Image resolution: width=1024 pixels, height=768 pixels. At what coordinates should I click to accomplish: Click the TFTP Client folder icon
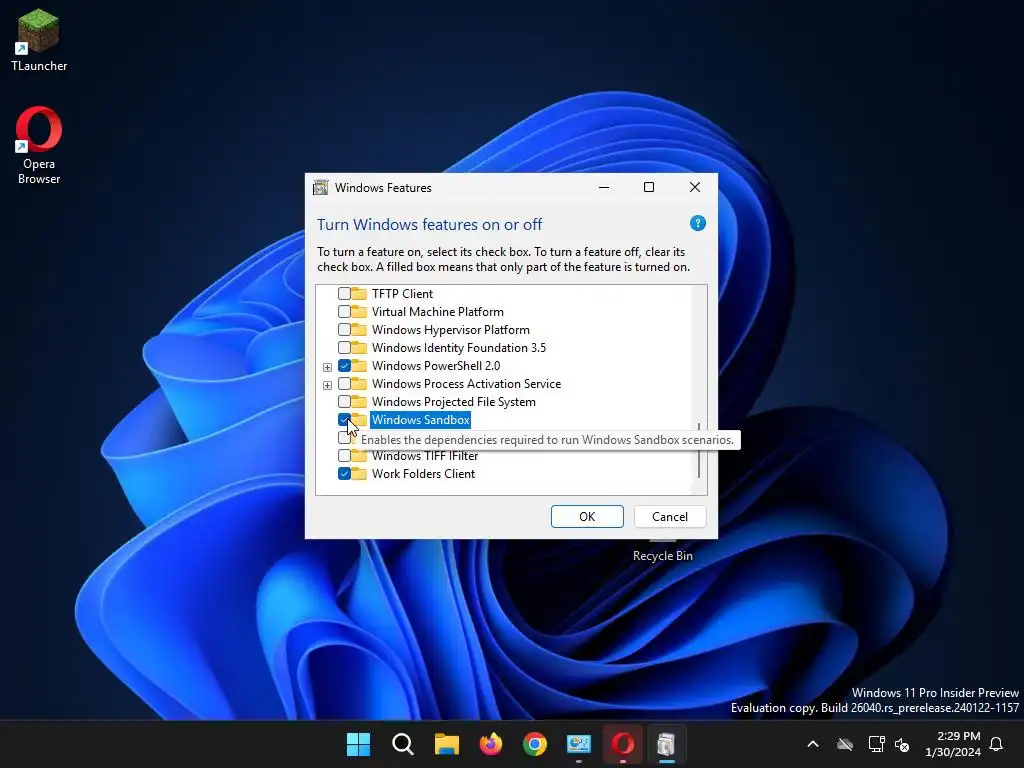[359, 293]
